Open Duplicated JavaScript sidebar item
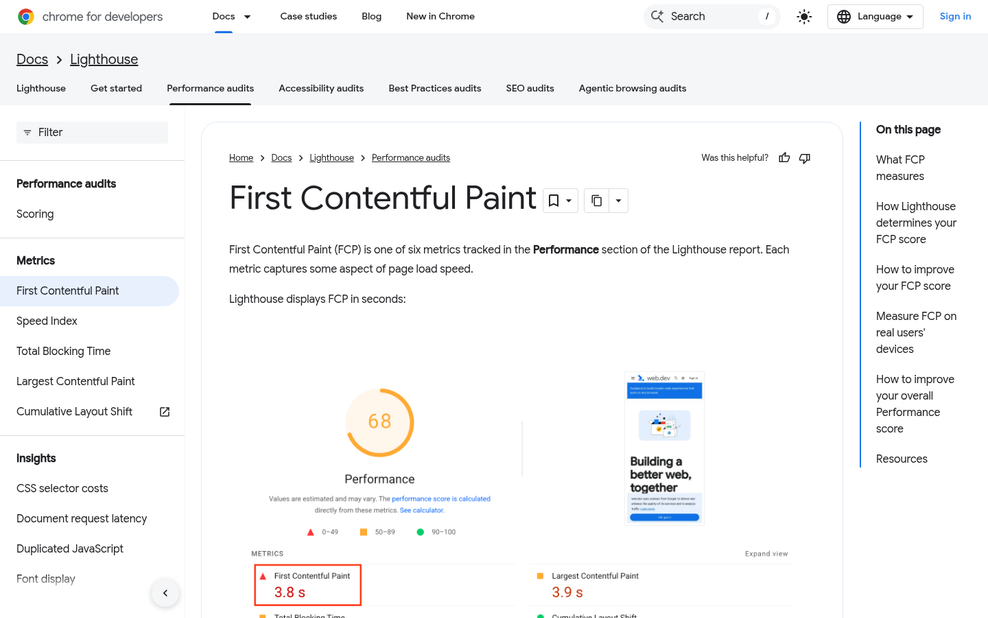The width and height of the screenshot is (988, 618). coord(70,549)
